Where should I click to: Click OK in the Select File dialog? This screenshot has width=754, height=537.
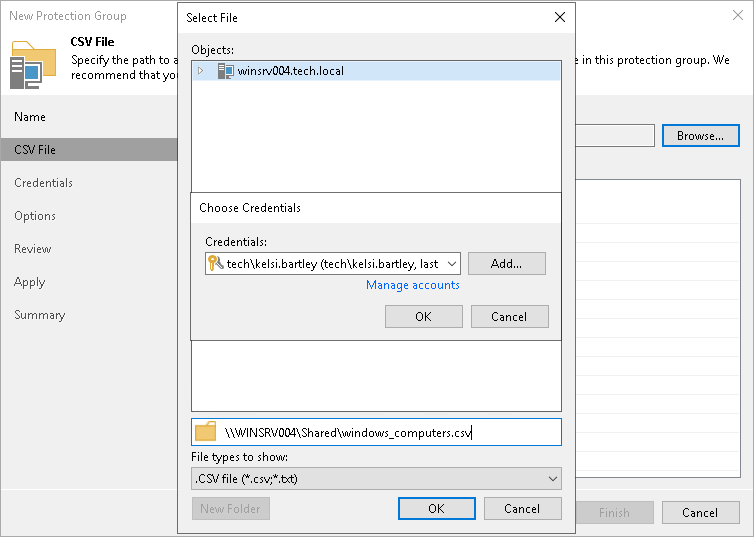[437, 509]
